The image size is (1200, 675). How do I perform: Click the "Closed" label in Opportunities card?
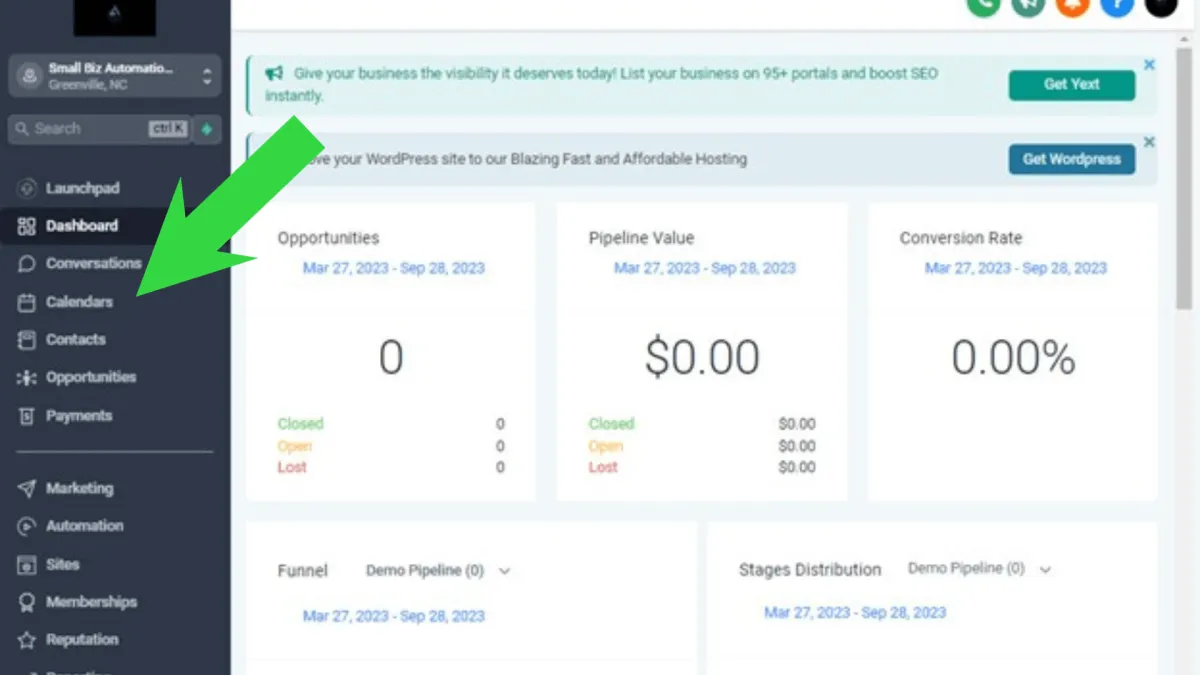pyautogui.click(x=301, y=424)
